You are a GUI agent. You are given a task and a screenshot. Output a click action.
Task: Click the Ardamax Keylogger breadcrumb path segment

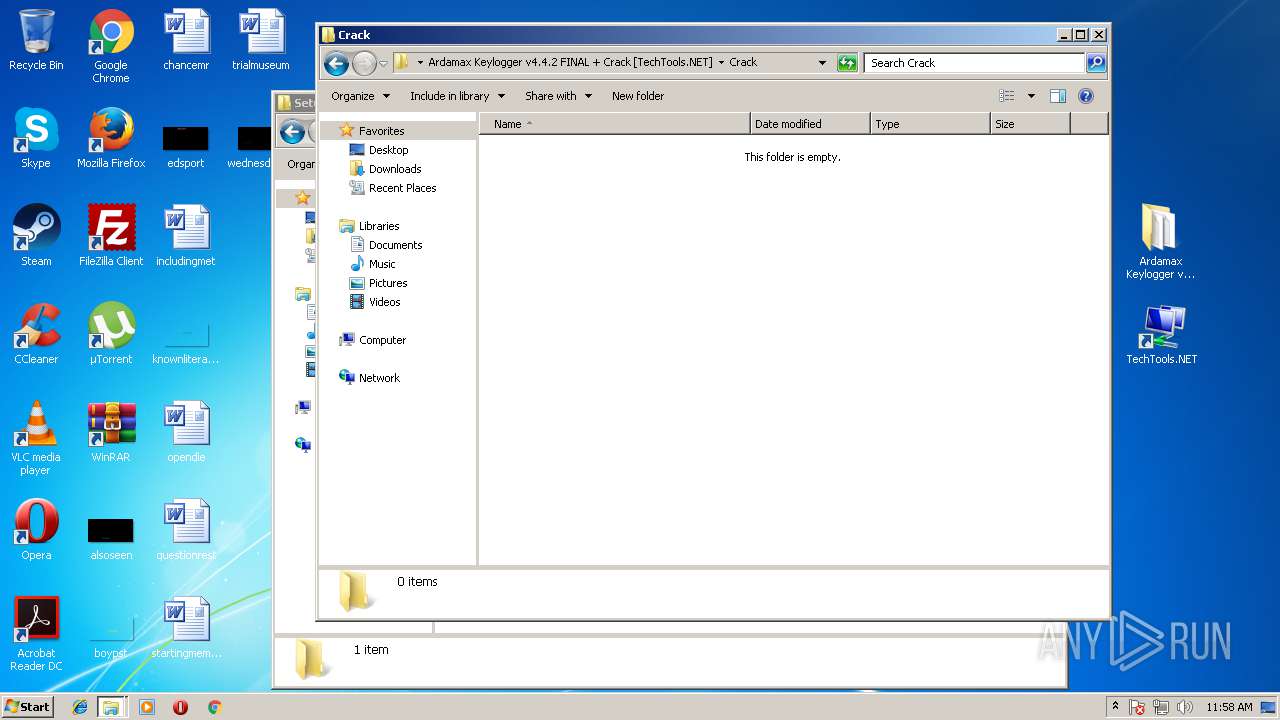tap(570, 62)
